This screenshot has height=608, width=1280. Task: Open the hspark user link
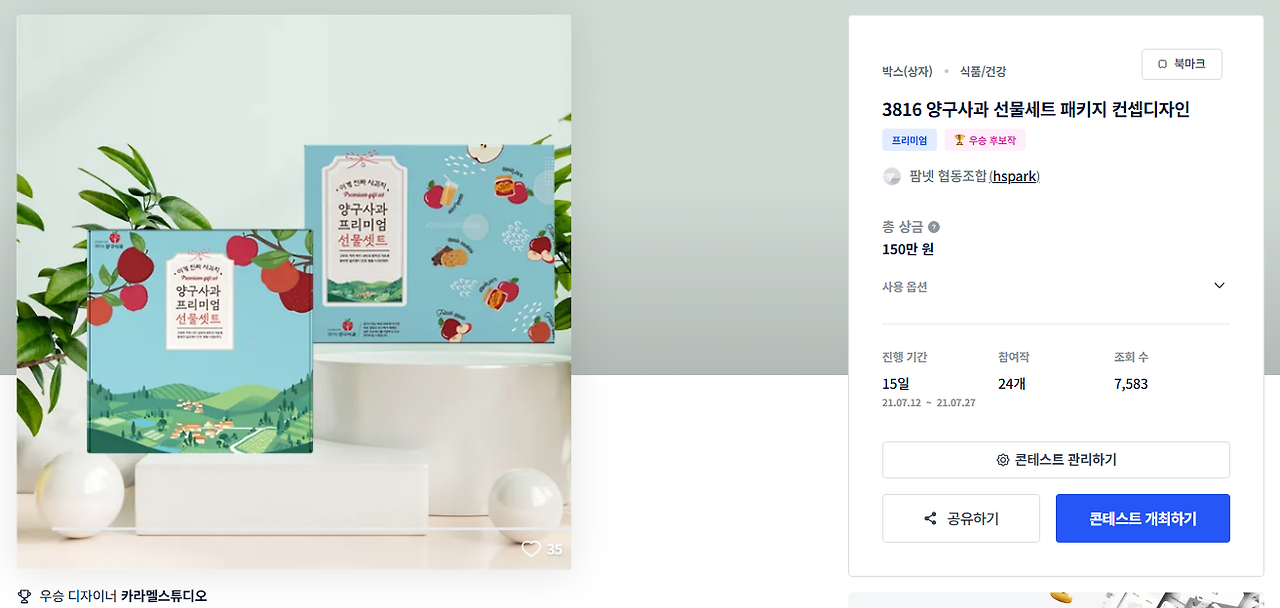[1014, 177]
